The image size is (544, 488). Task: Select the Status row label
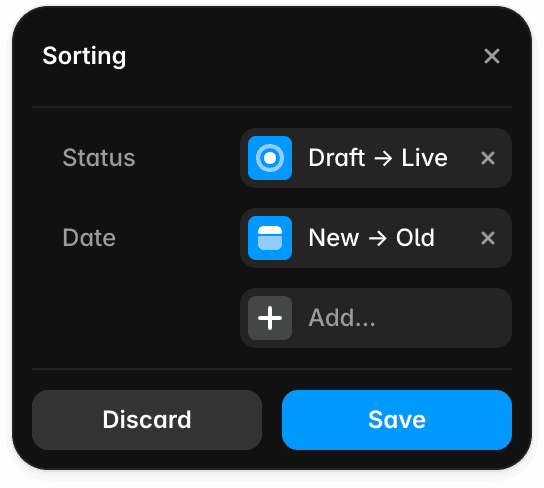coord(99,158)
